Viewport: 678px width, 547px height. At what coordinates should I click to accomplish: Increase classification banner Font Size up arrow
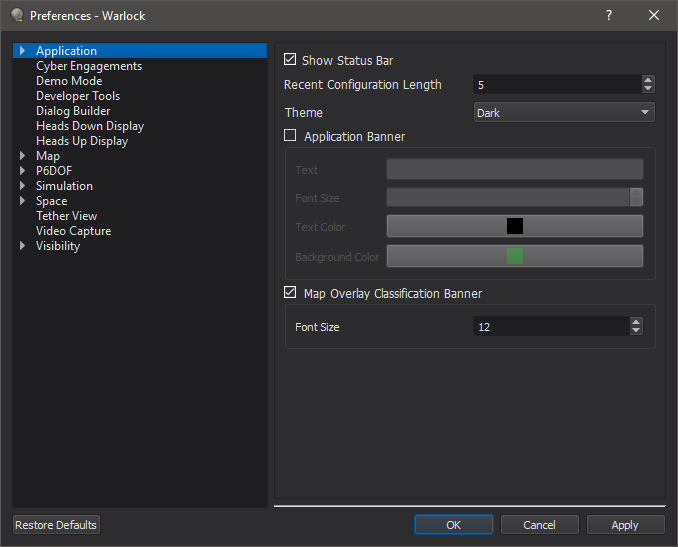pos(636,322)
